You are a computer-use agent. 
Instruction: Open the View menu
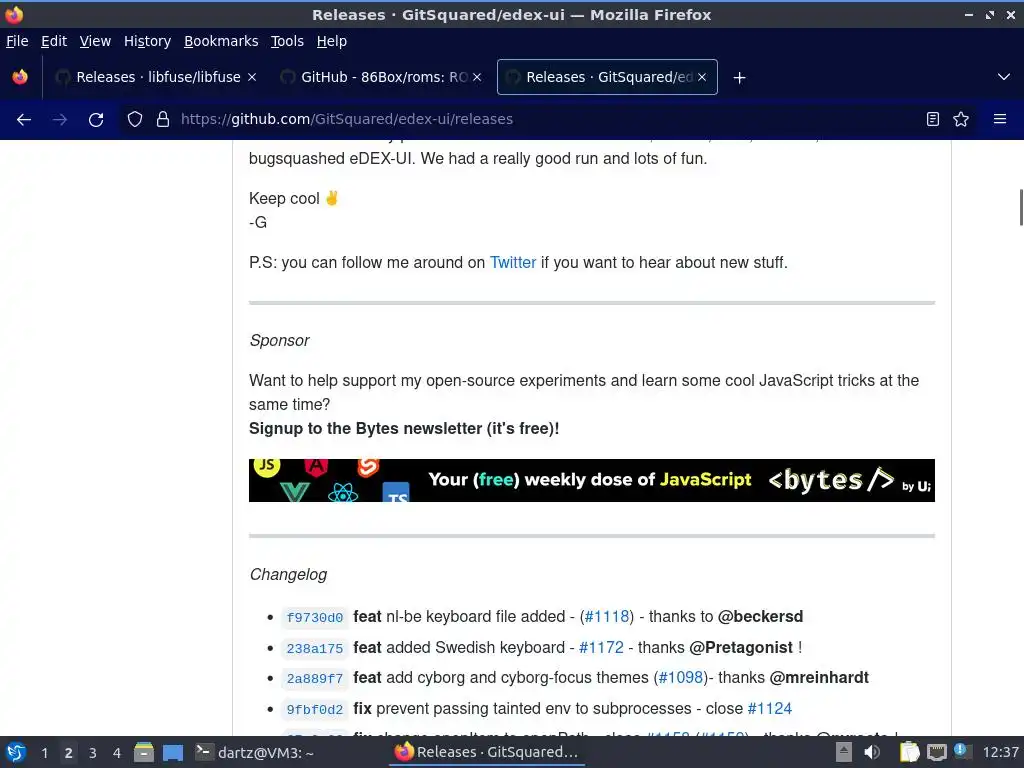95,41
